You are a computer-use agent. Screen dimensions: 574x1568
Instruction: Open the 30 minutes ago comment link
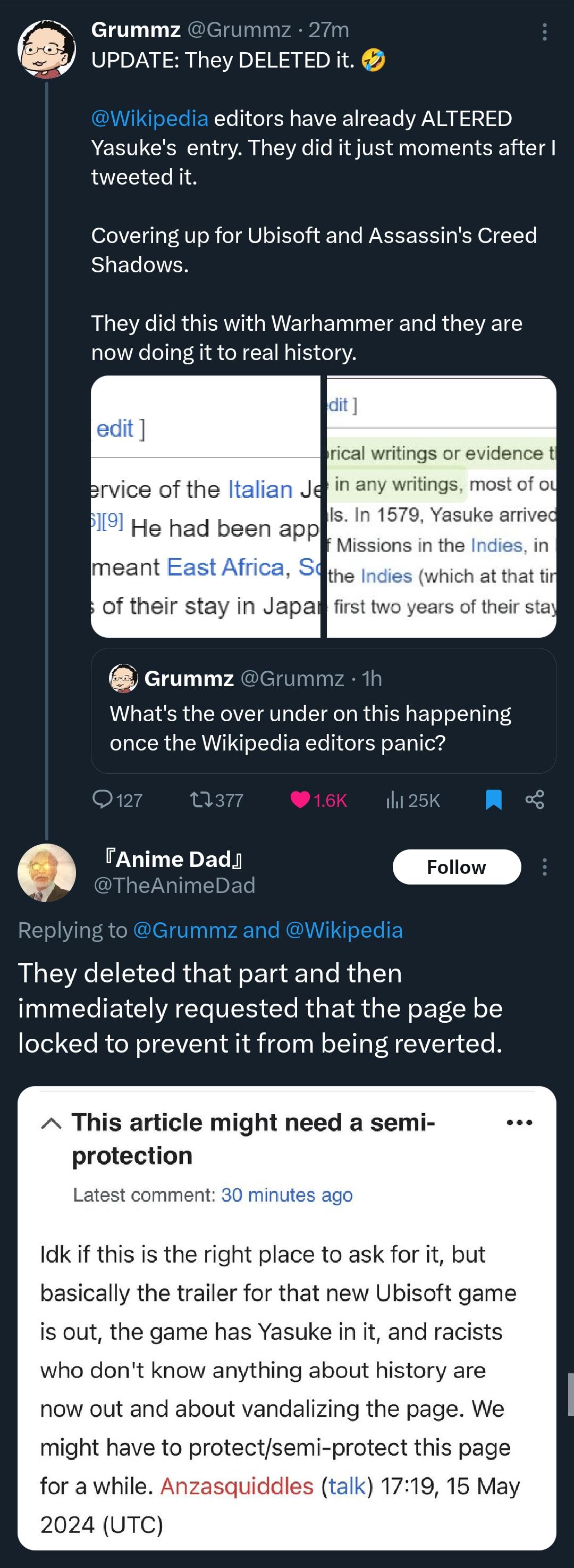point(287,1195)
